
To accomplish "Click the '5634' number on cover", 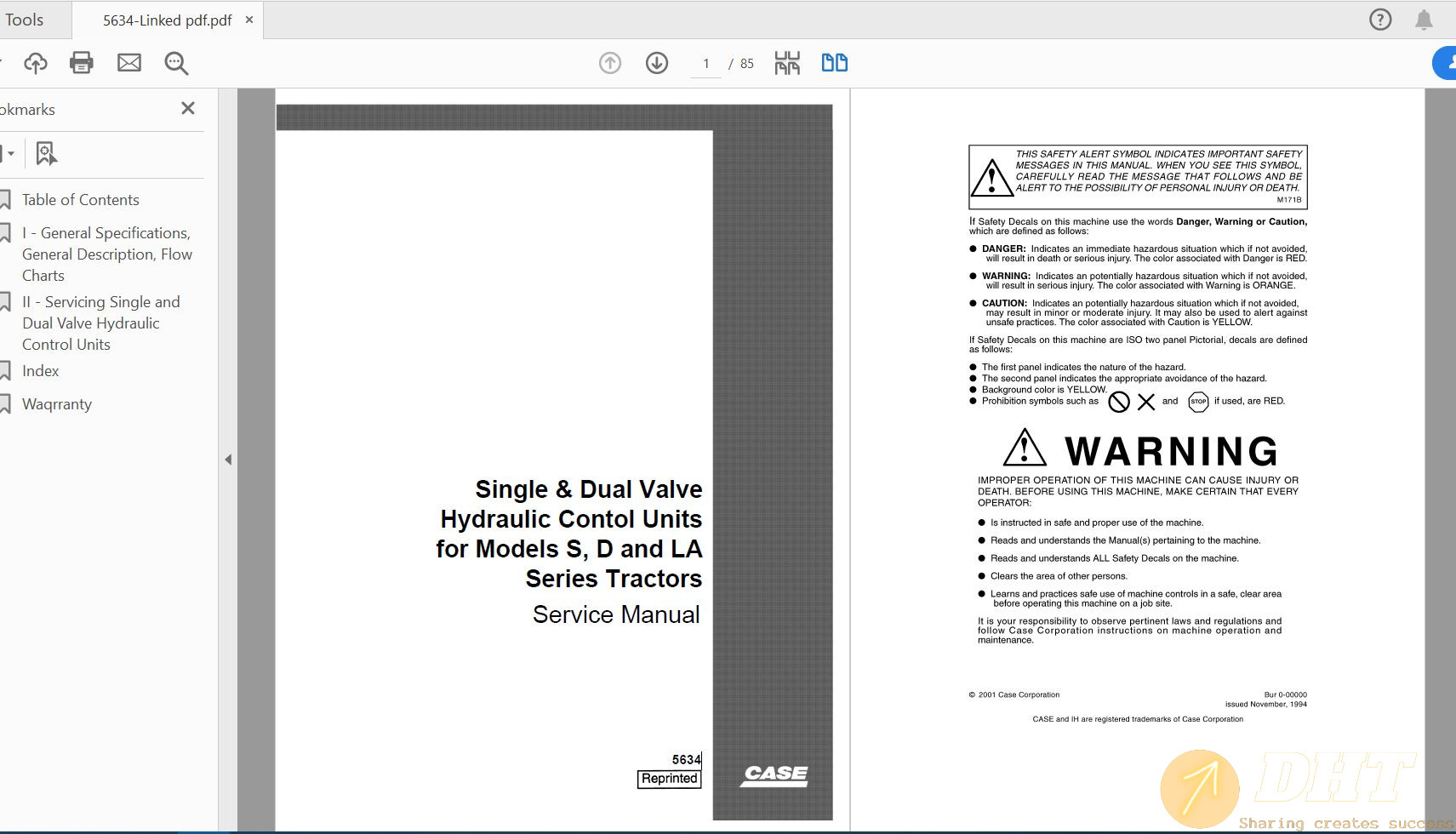I will [x=686, y=760].
